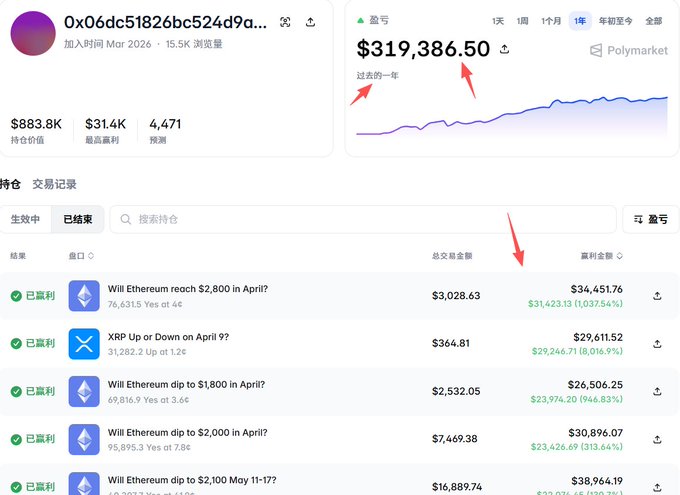Click Ethereum icon for dip to $1,800 market
The image size is (680, 495).
pos(84,391)
